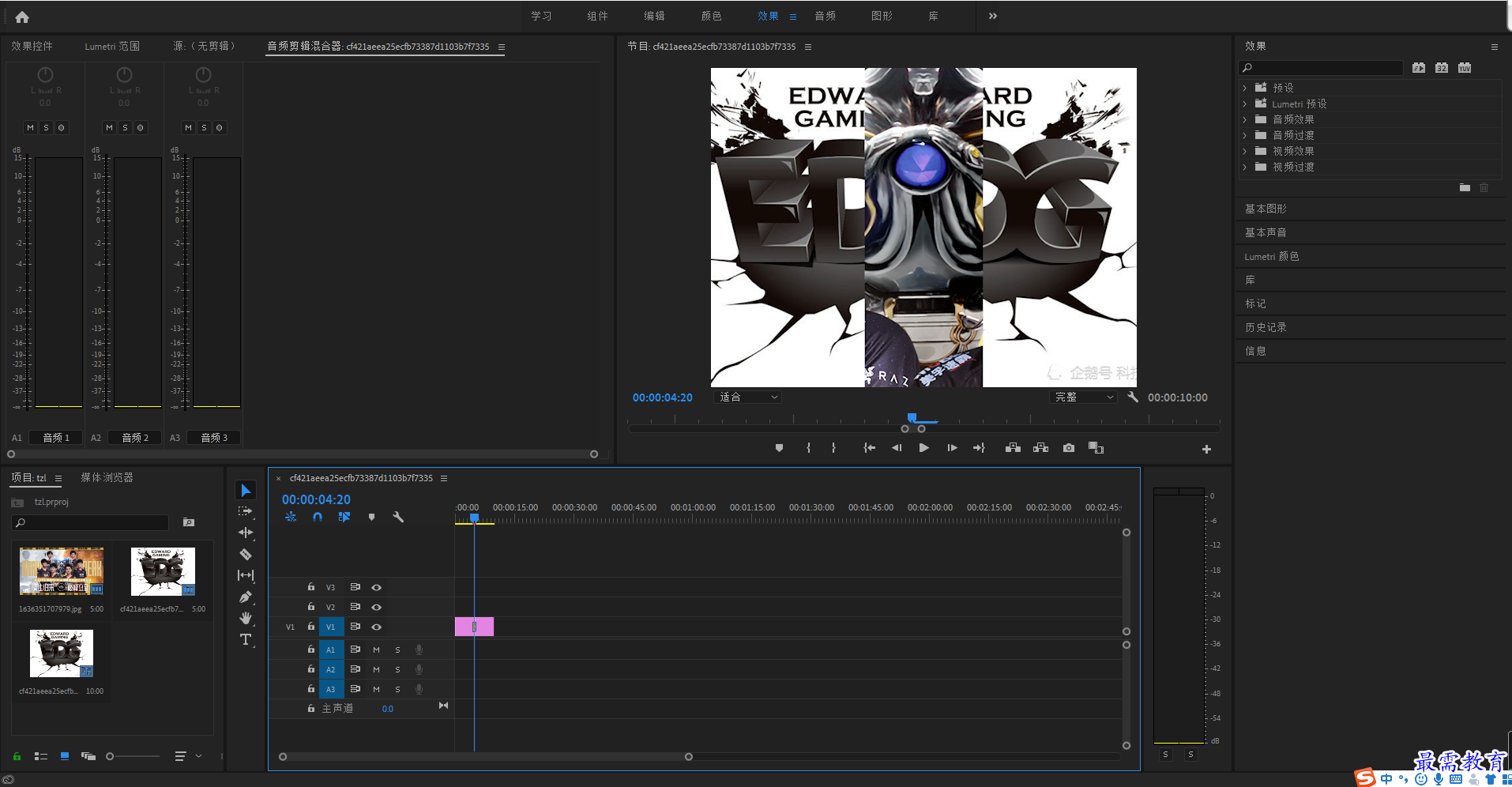Expand Lumetri 预设 folder
1512x787 pixels.
1245,104
